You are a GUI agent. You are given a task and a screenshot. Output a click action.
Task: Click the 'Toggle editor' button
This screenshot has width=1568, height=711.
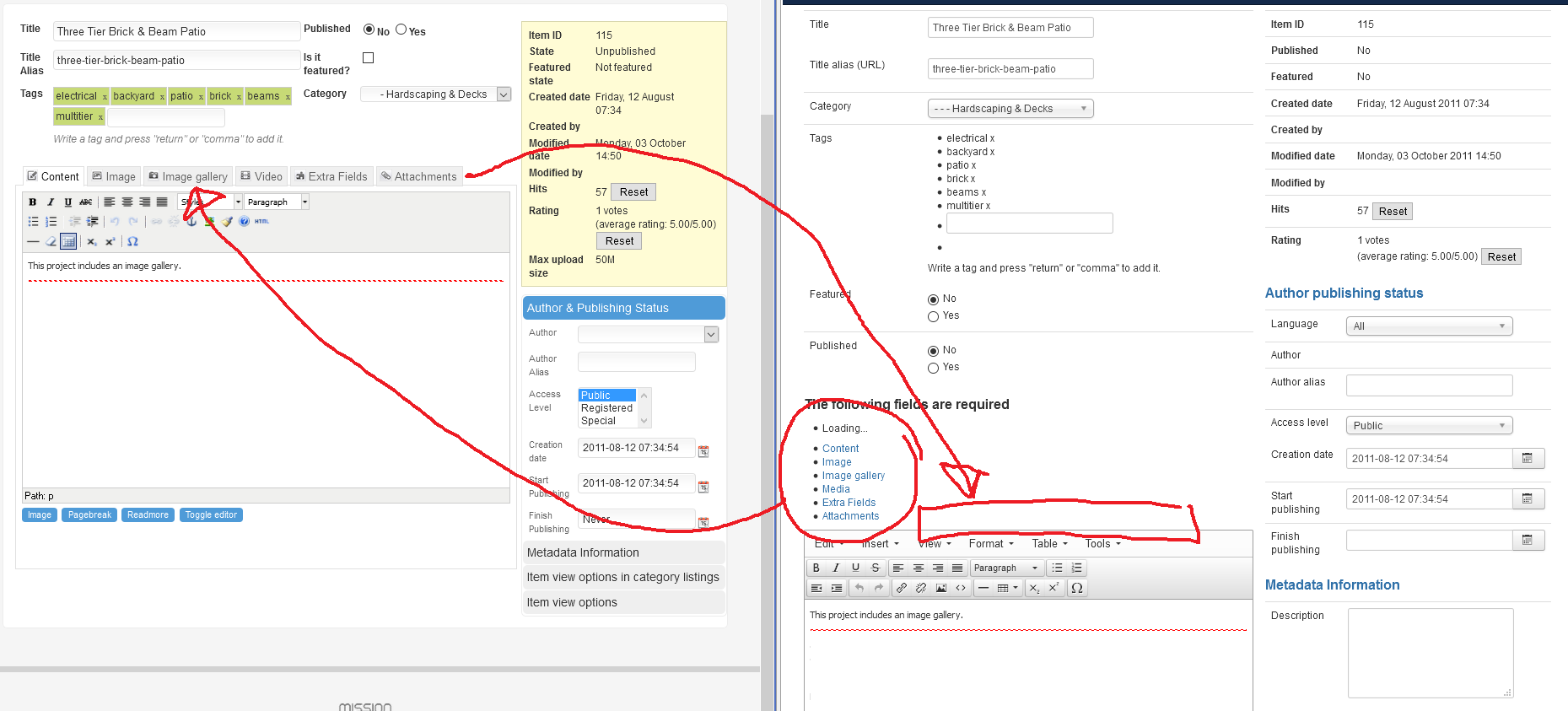tap(211, 515)
